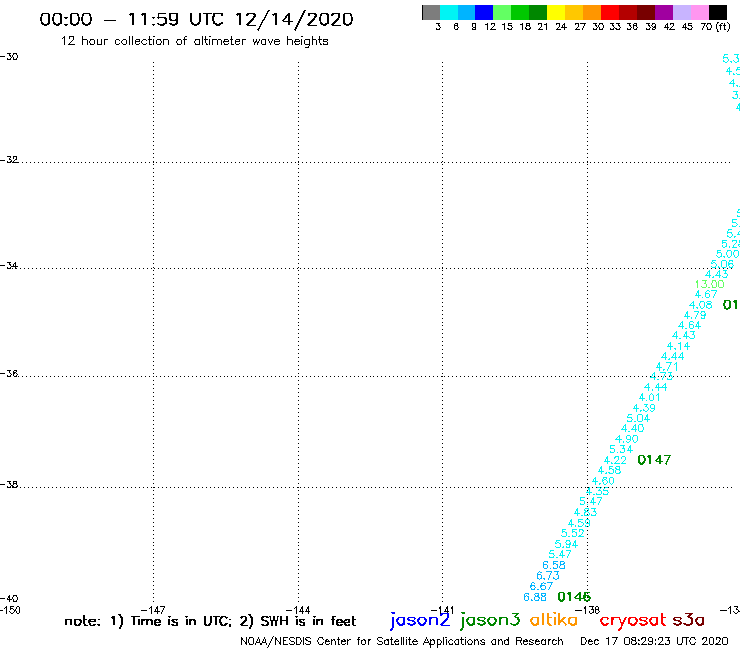Screen dimensions: 740x650
Task: Click the 4.35 wave height value
Action: 597,491
